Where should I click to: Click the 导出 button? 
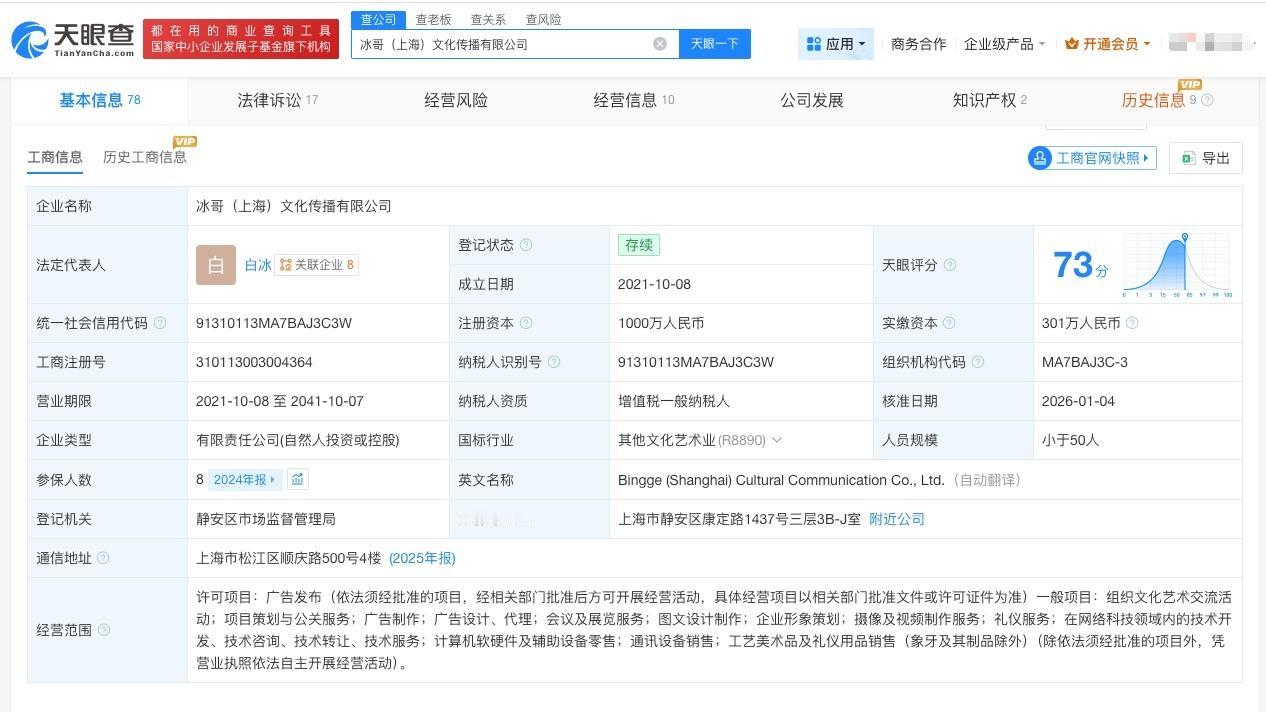(1206, 158)
